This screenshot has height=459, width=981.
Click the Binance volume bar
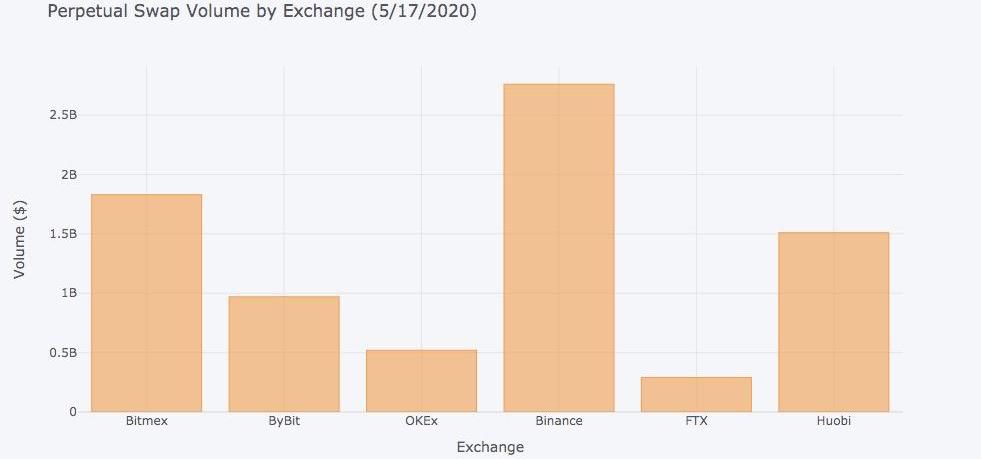[559, 248]
